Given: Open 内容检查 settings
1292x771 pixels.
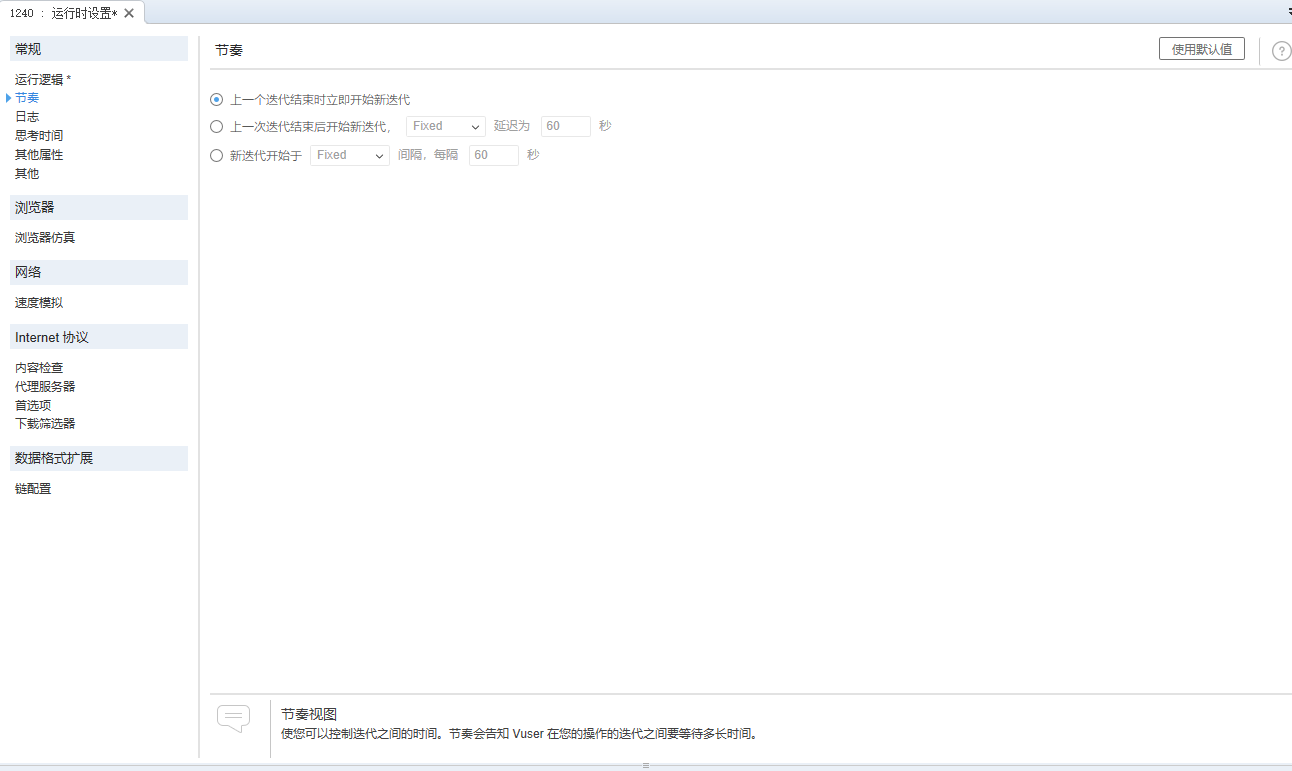Looking at the screenshot, I should (39, 368).
